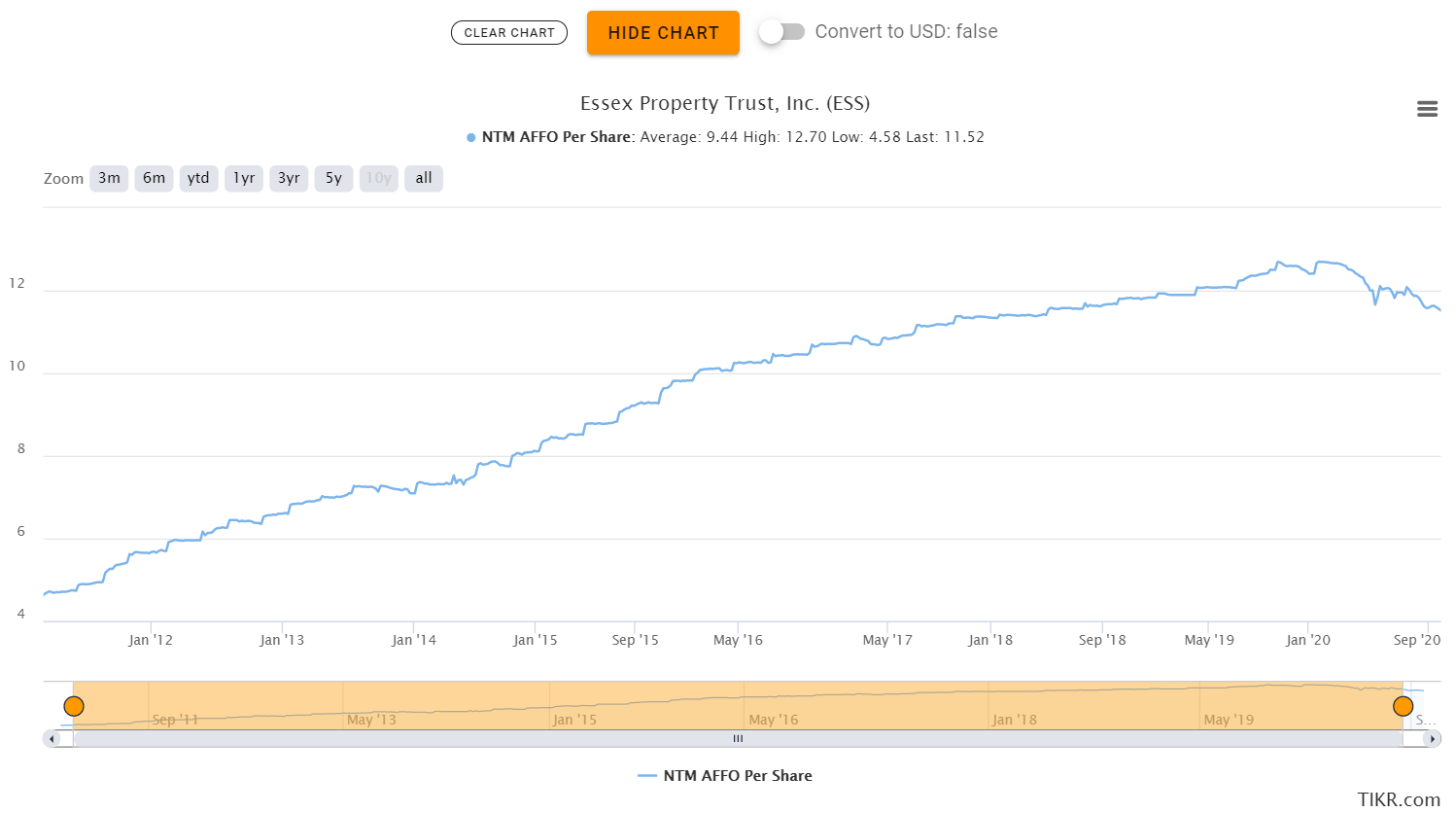The image size is (1456, 813).
Task: Click the Zoom label
Action: pyautogui.click(x=63, y=179)
